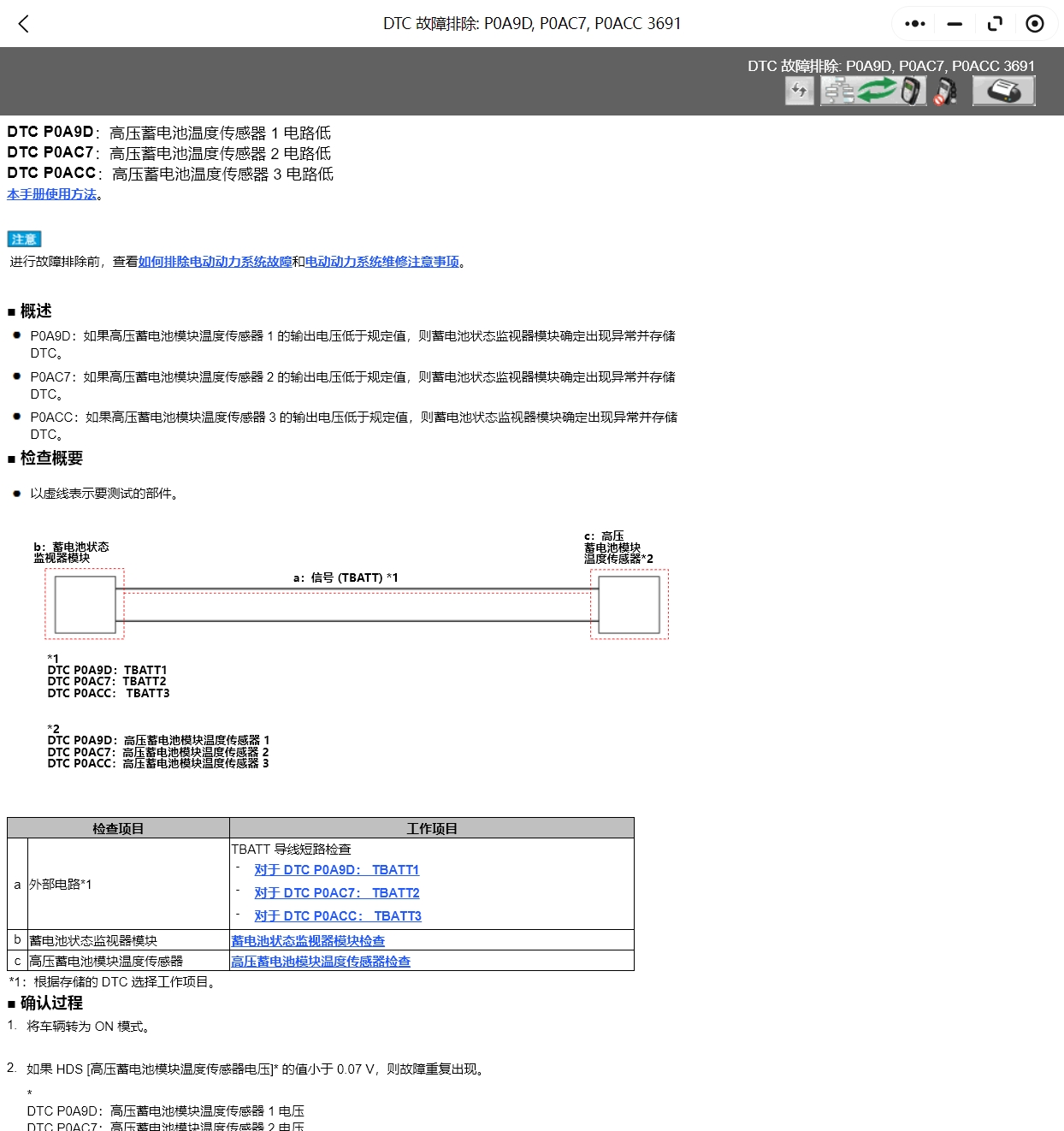
Task: Click the fullscreen expand icon in the capsule
Action: 995,23
